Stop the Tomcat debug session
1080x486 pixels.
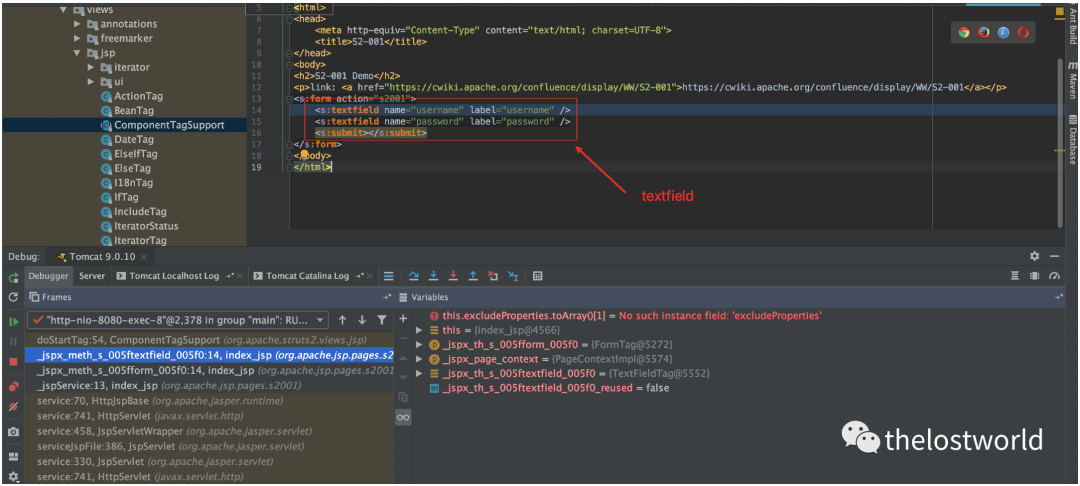point(13,361)
